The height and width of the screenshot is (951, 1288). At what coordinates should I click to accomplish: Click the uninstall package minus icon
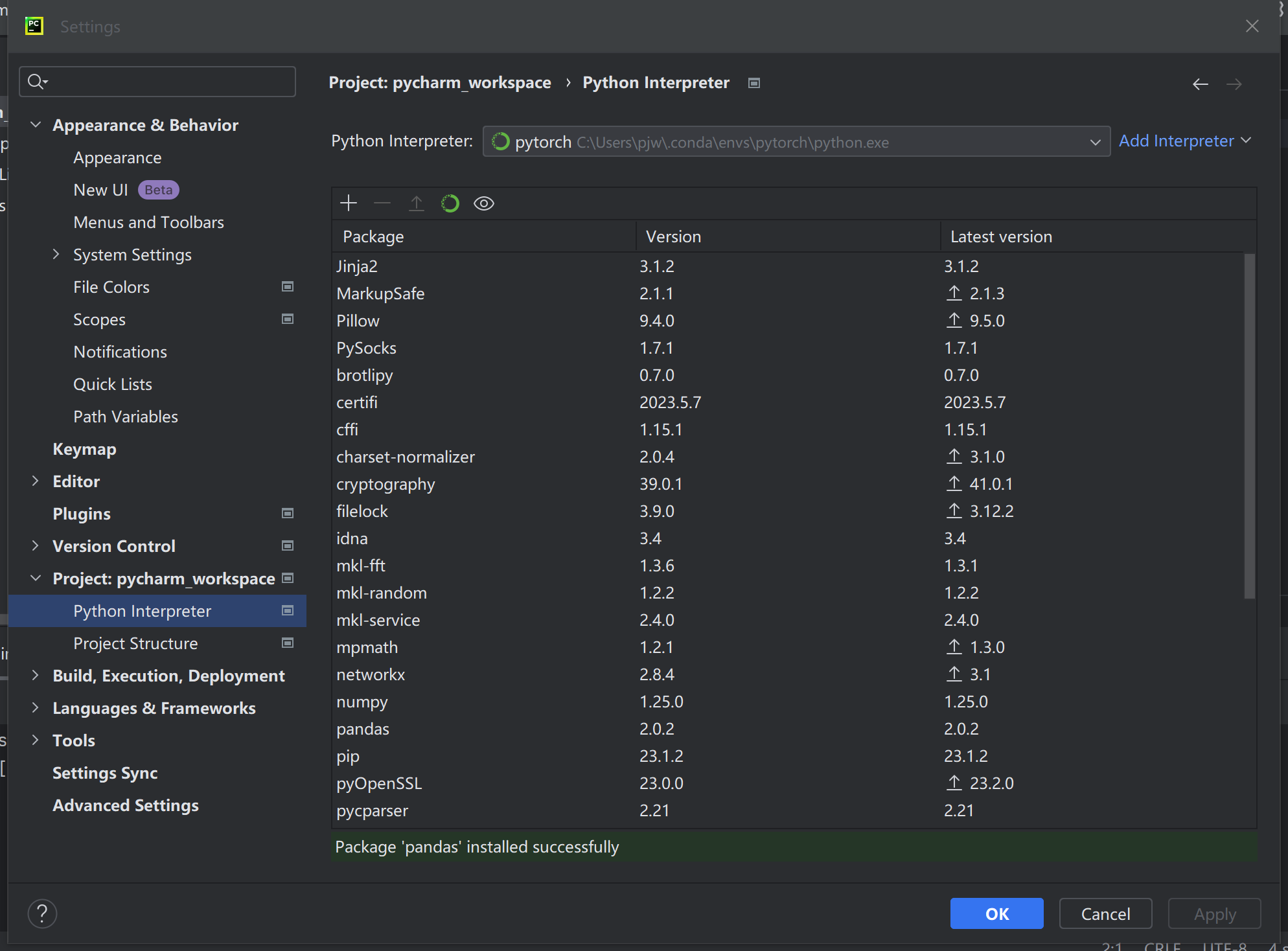(382, 203)
